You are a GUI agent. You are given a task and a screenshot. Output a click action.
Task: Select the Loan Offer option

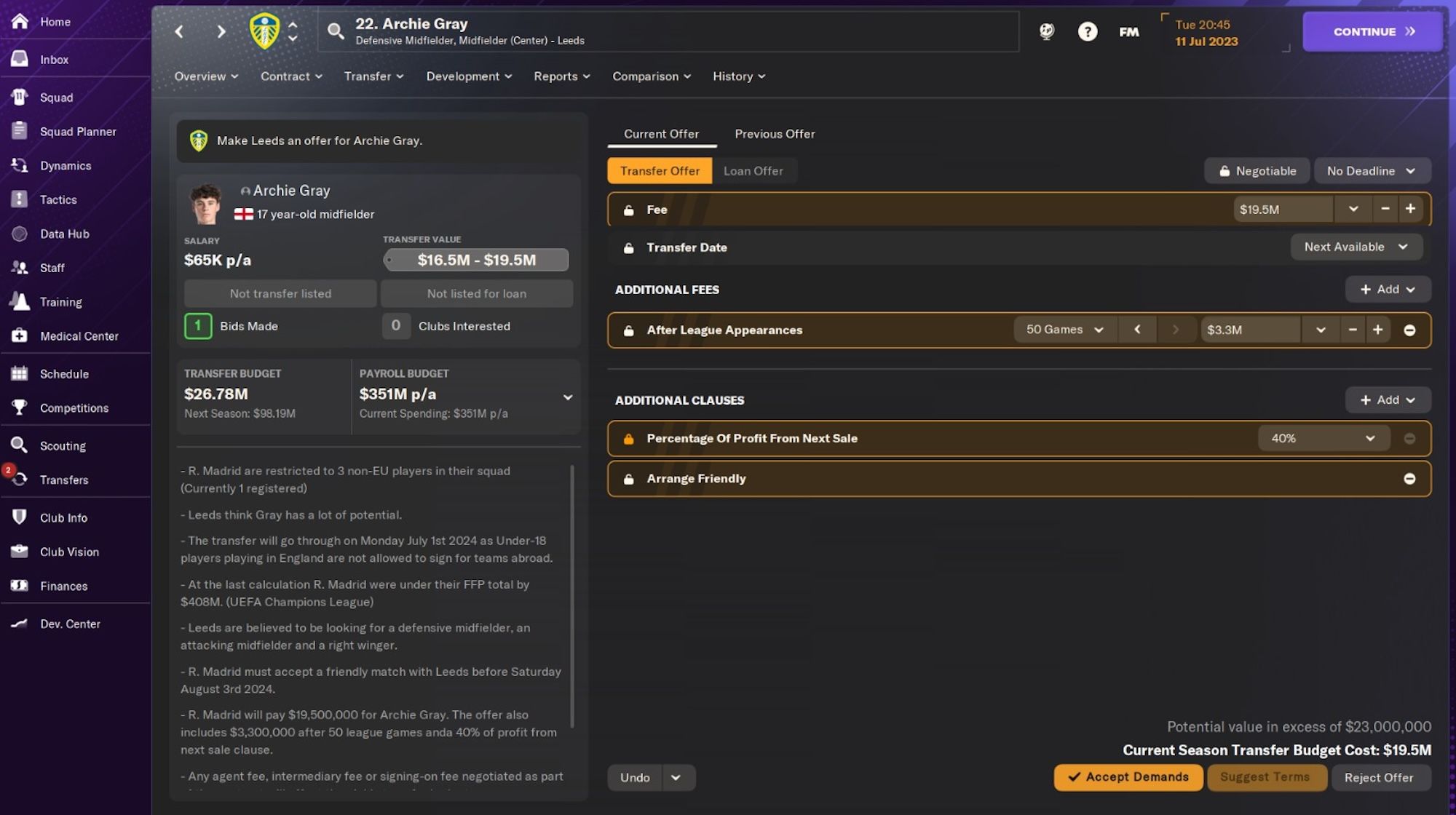753,171
